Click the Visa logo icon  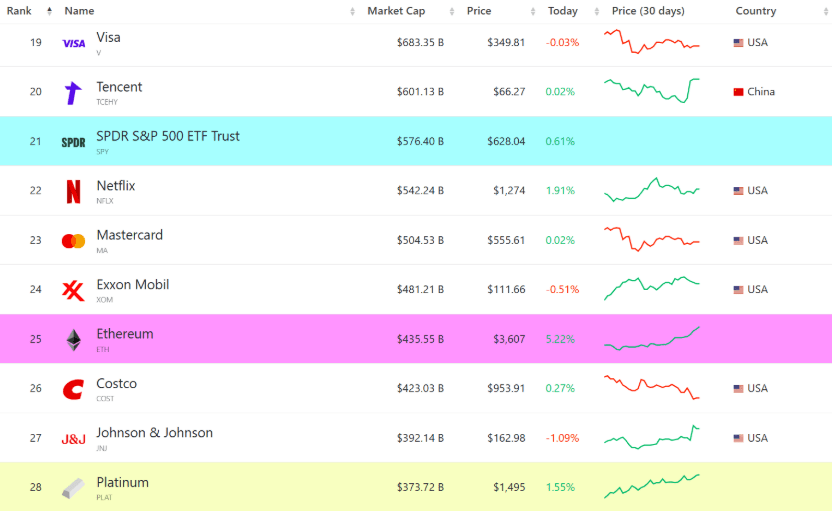pos(73,43)
